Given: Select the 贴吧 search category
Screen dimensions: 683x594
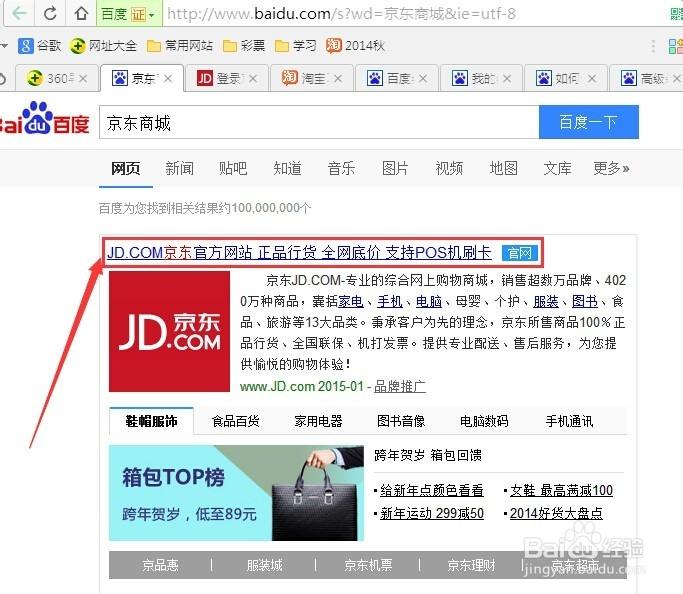Looking at the screenshot, I should (x=233, y=168).
